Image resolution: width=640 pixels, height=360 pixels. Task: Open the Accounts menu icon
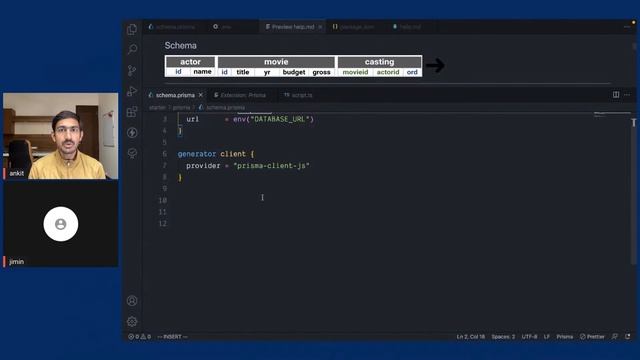tap(132, 301)
